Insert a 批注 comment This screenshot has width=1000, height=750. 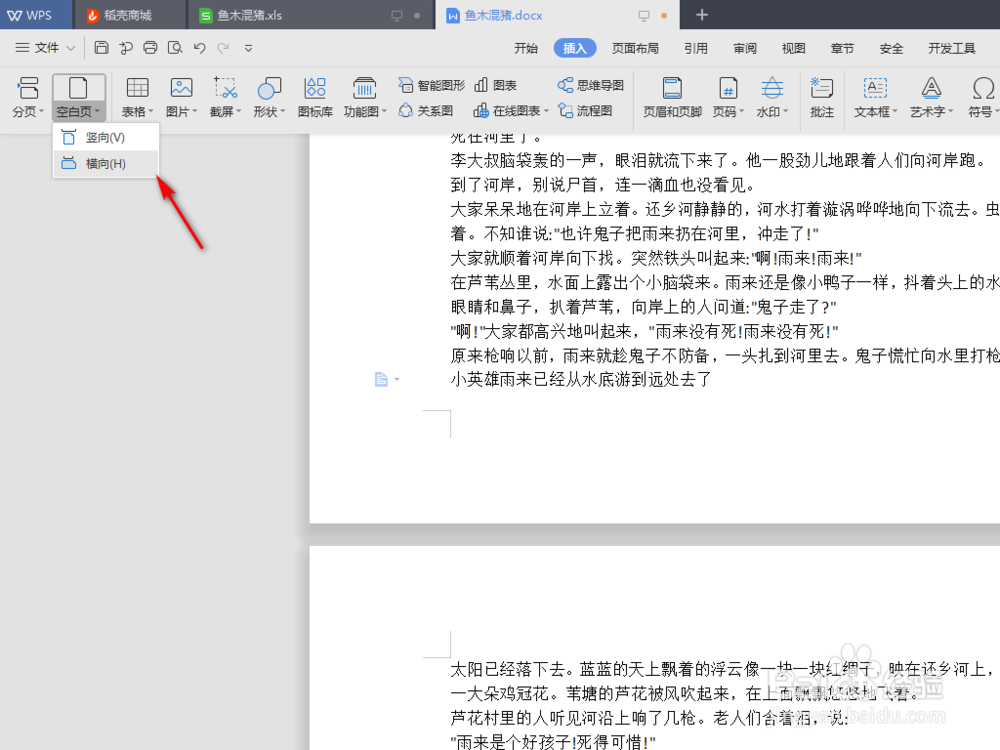821,97
